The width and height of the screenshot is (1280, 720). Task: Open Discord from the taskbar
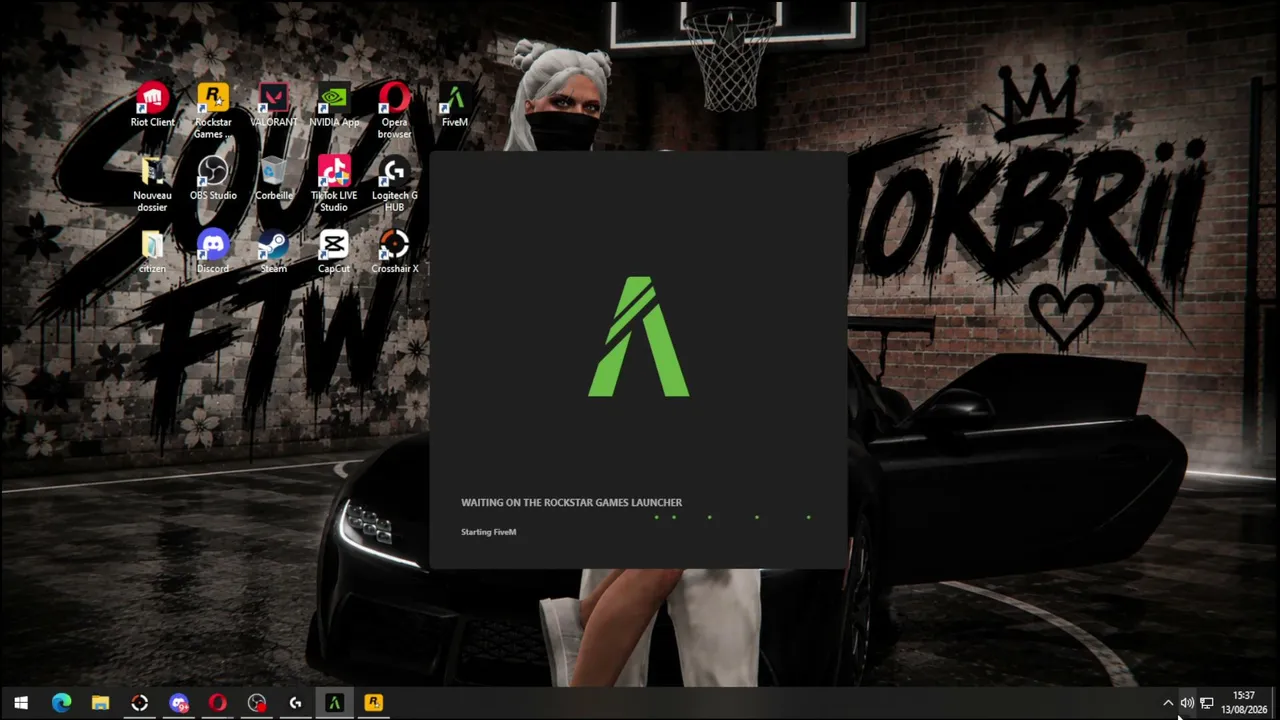[x=178, y=703]
